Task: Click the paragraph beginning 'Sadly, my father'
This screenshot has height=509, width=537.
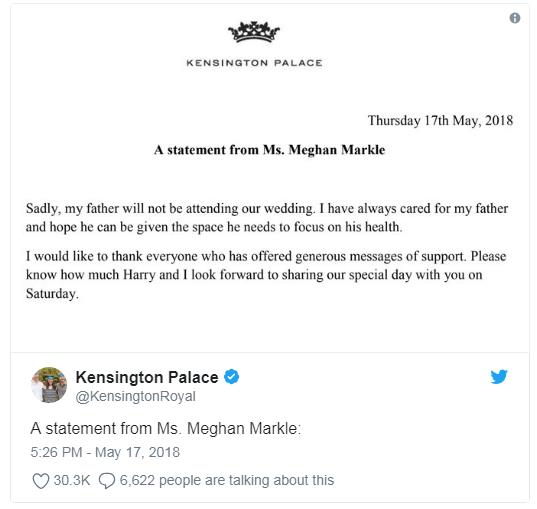Action: 267,218
